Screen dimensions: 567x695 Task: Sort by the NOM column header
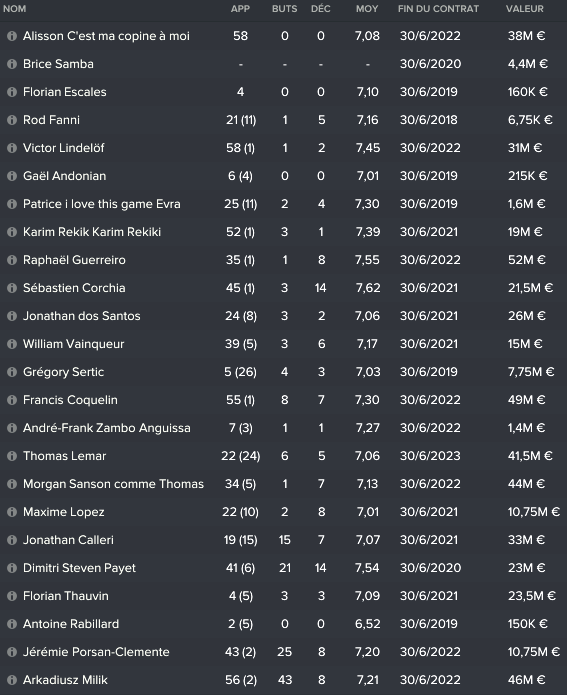15,9
